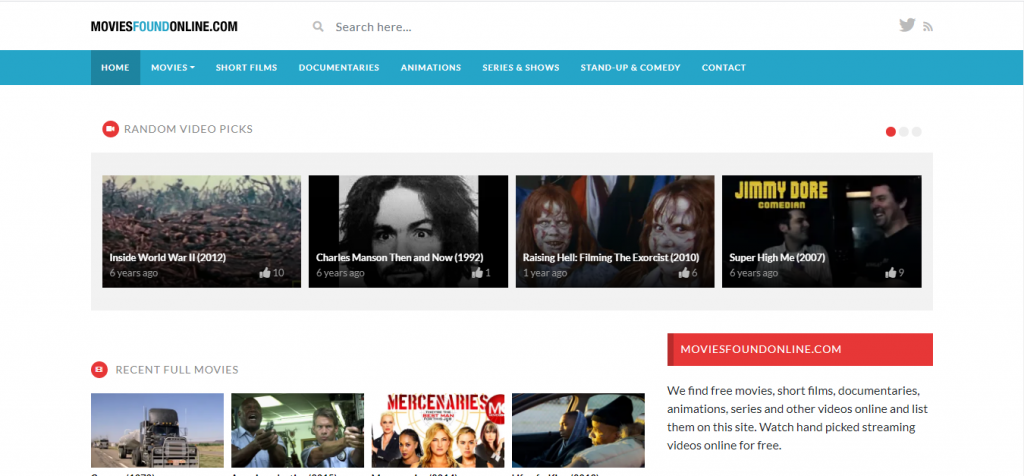1024x476 pixels.
Task: Click the '1 year ago' text on Raising Hell
Action: pos(545,273)
